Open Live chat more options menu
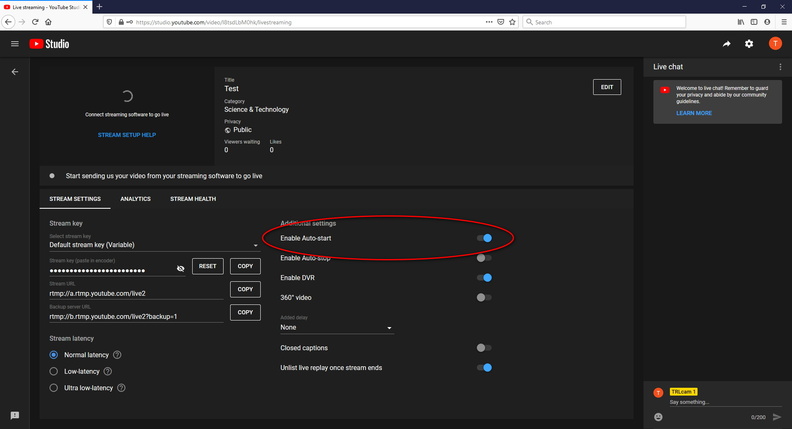Screen dimensions: 792x429 (x=780, y=67)
